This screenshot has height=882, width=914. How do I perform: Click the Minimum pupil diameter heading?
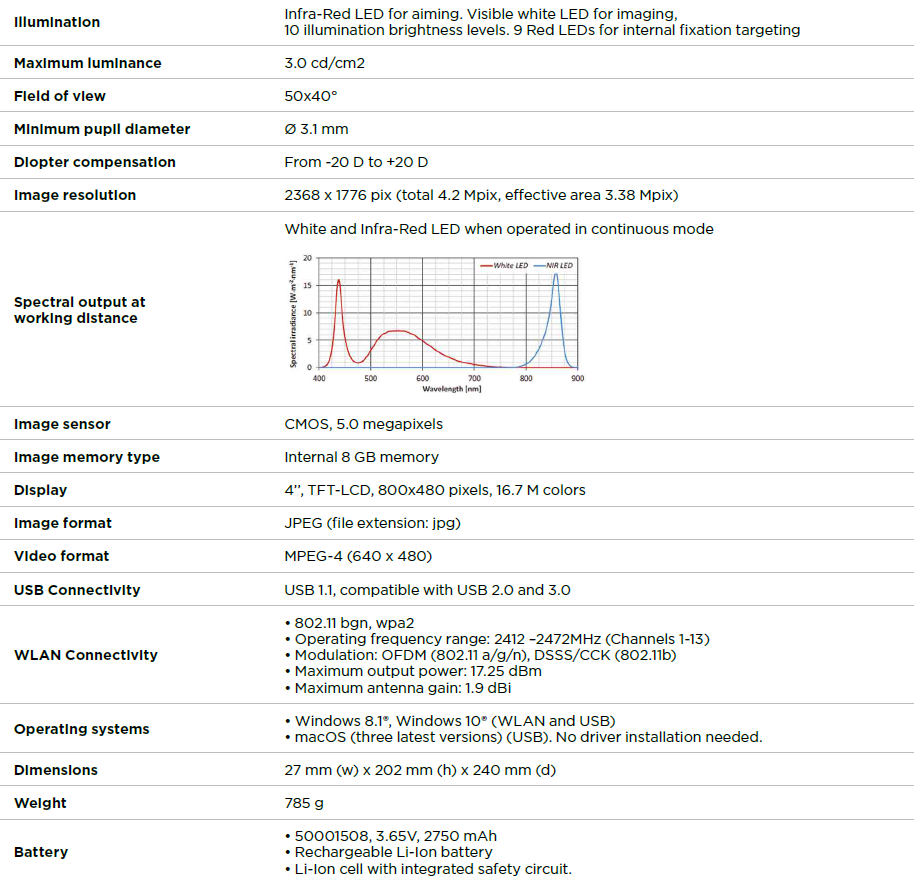[102, 129]
